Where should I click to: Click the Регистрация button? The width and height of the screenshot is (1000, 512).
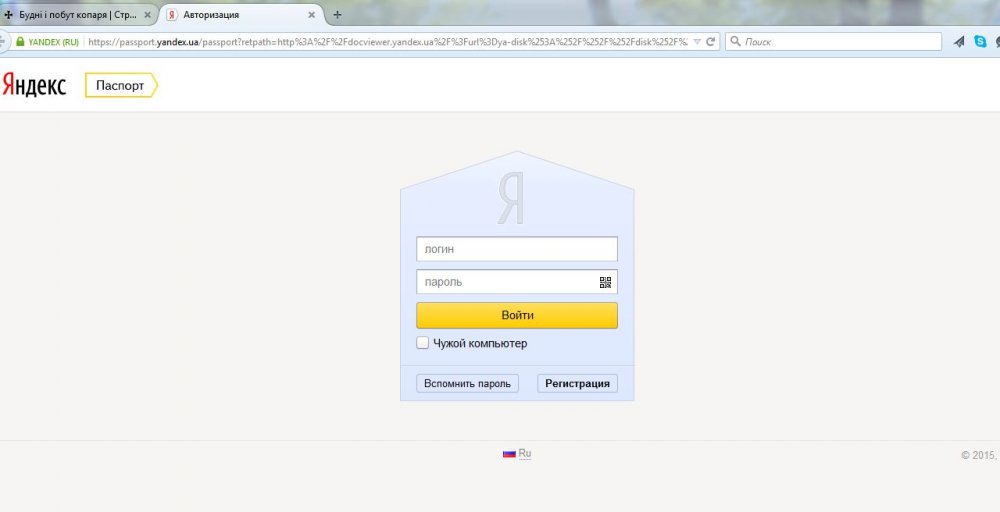point(577,383)
